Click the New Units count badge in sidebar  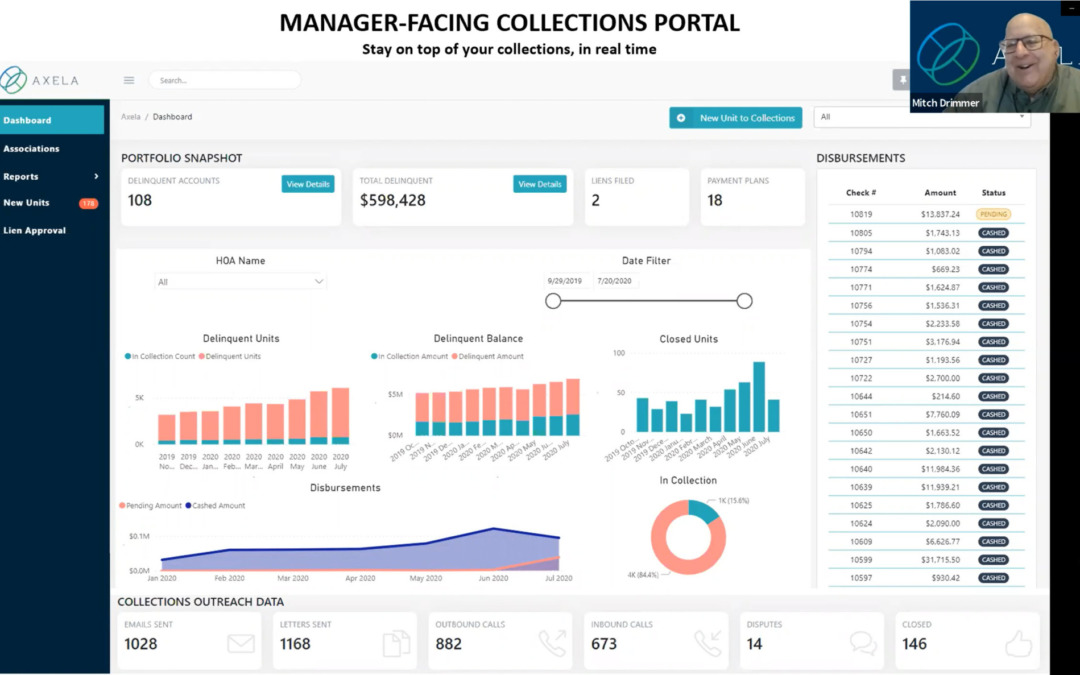pyautogui.click(x=88, y=203)
